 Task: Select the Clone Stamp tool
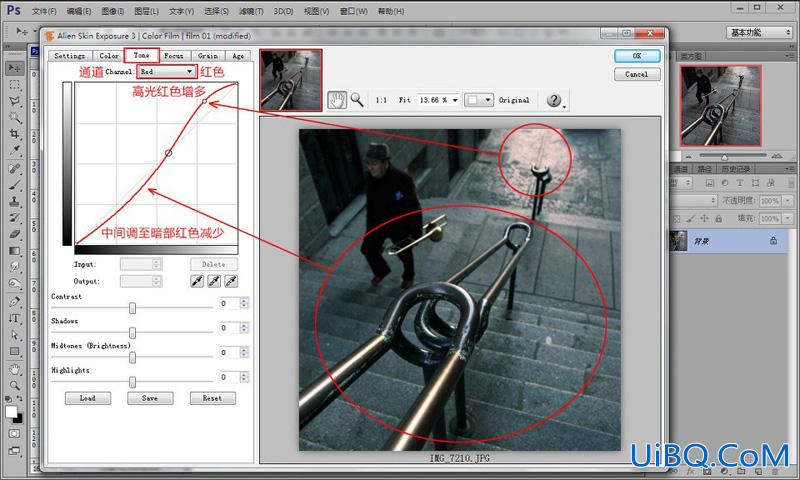pos(14,201)
